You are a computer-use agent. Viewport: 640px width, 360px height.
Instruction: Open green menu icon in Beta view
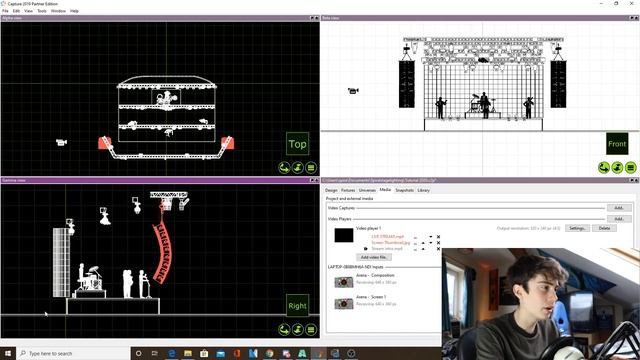pos(631,167)
